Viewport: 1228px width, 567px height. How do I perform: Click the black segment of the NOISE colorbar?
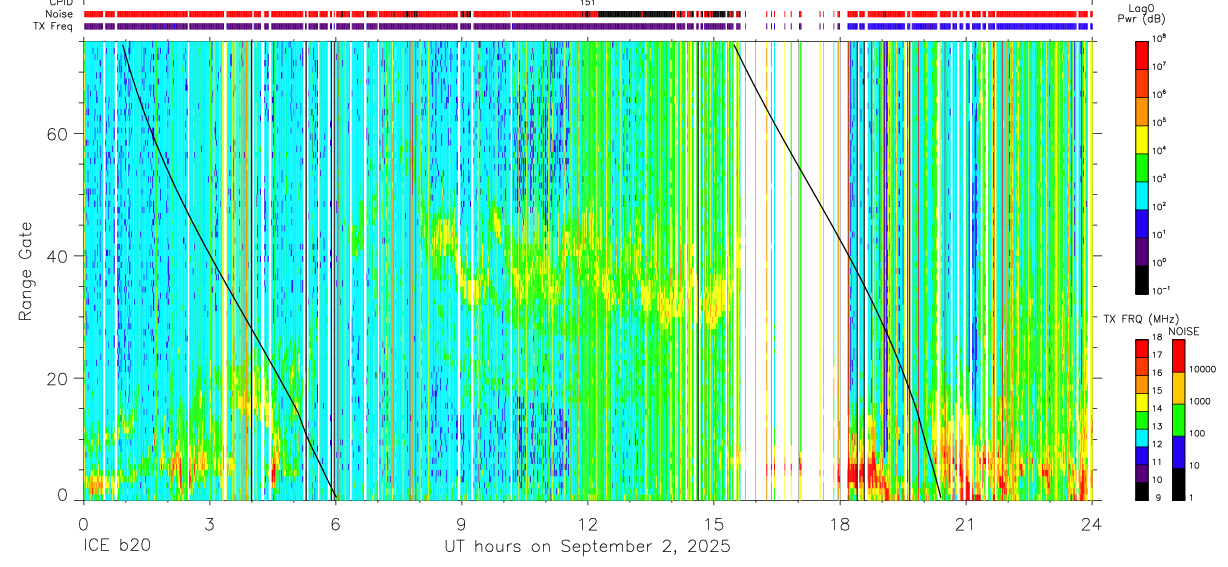[1178, 484]
